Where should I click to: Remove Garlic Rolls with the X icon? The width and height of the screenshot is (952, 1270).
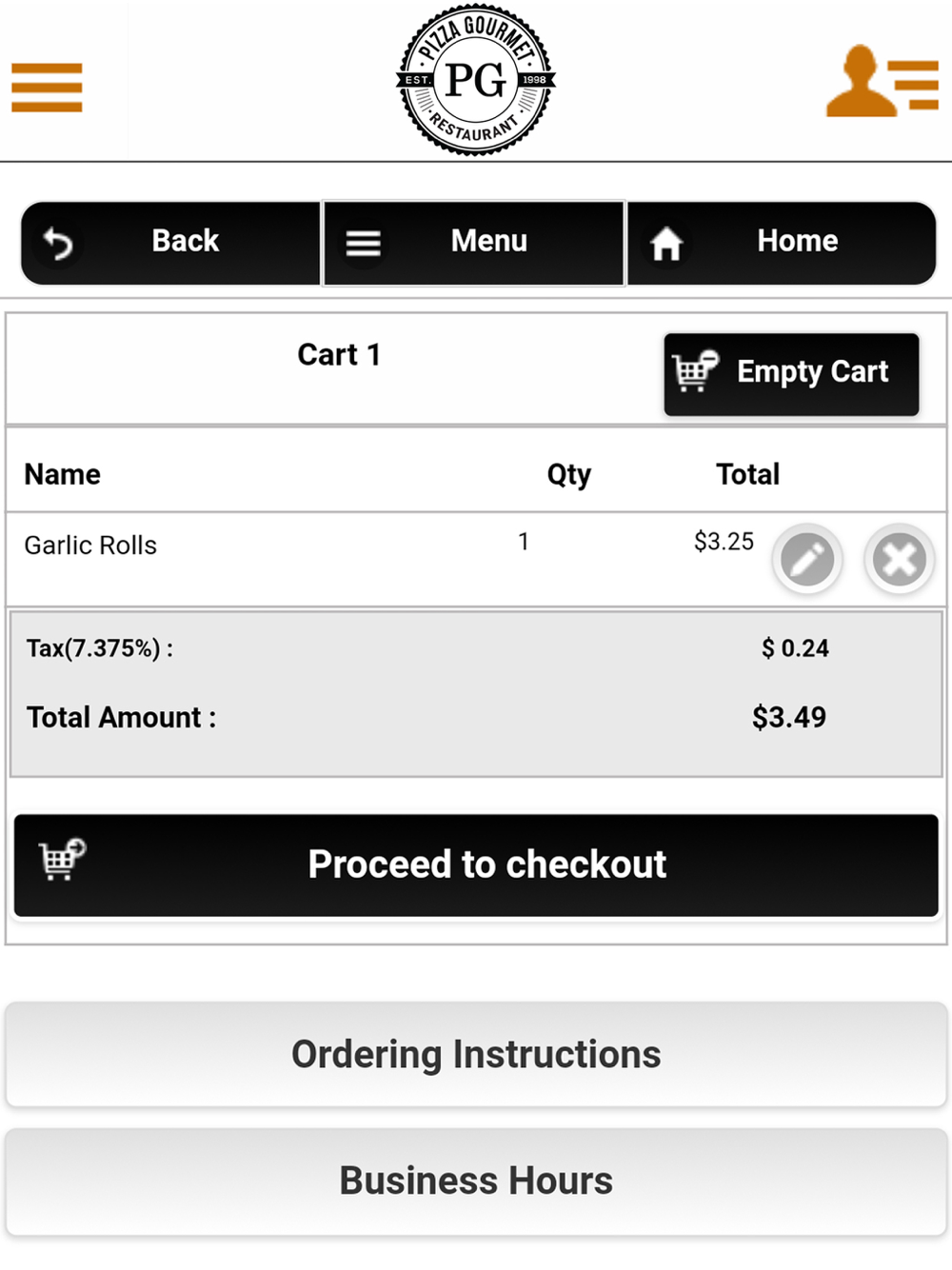(899, 559)
